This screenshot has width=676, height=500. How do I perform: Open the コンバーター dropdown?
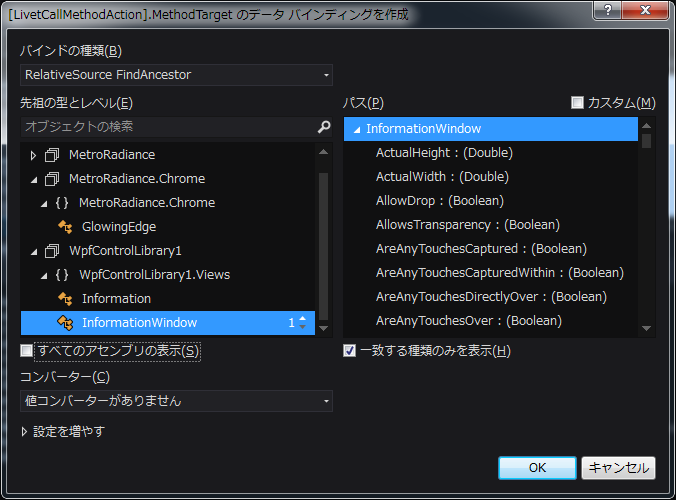(176, 401)
